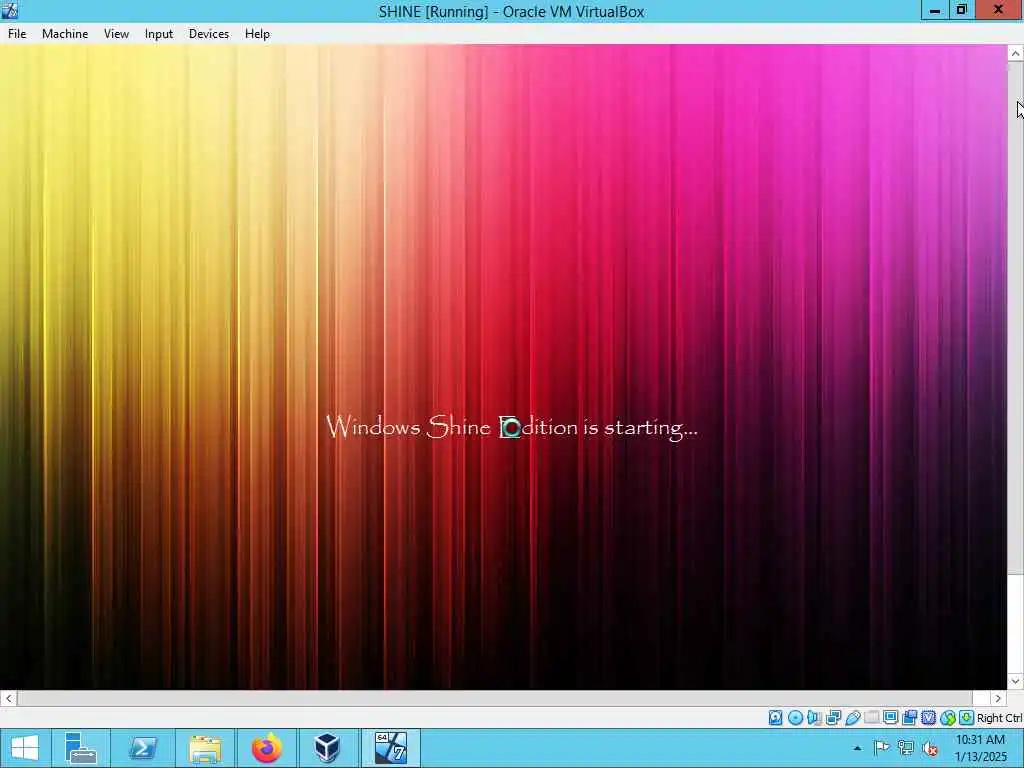Click the horizontal scrollbar thumb
Image resolution: width=1024 pixels, height=768 pixels.
(494, 698)
